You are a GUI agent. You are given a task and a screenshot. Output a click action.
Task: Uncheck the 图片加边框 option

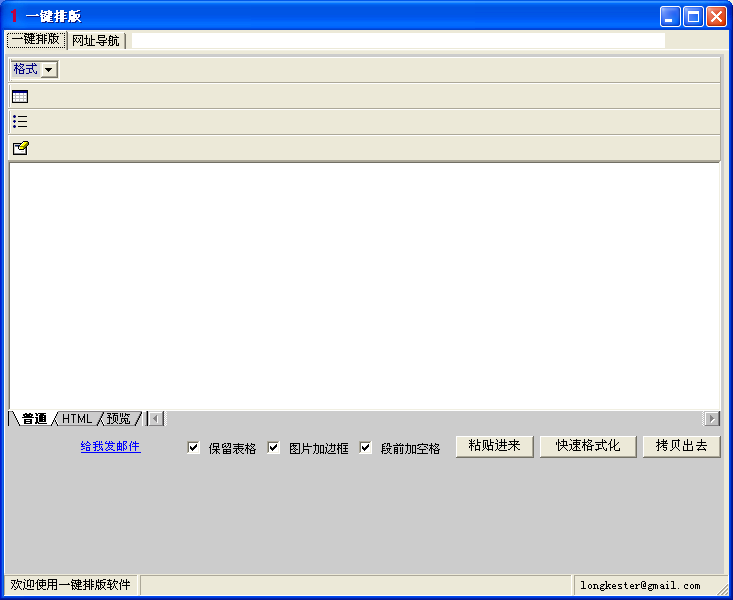coord(274,448)
